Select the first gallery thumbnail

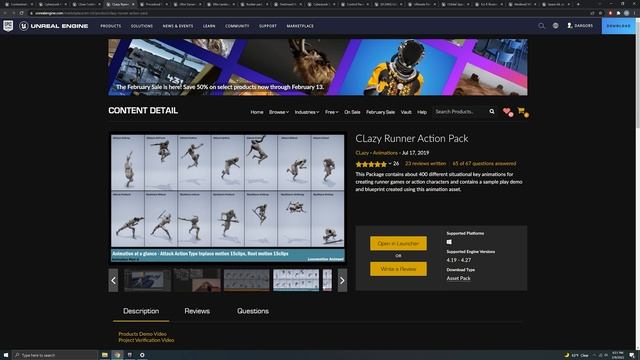coord(147,280)
